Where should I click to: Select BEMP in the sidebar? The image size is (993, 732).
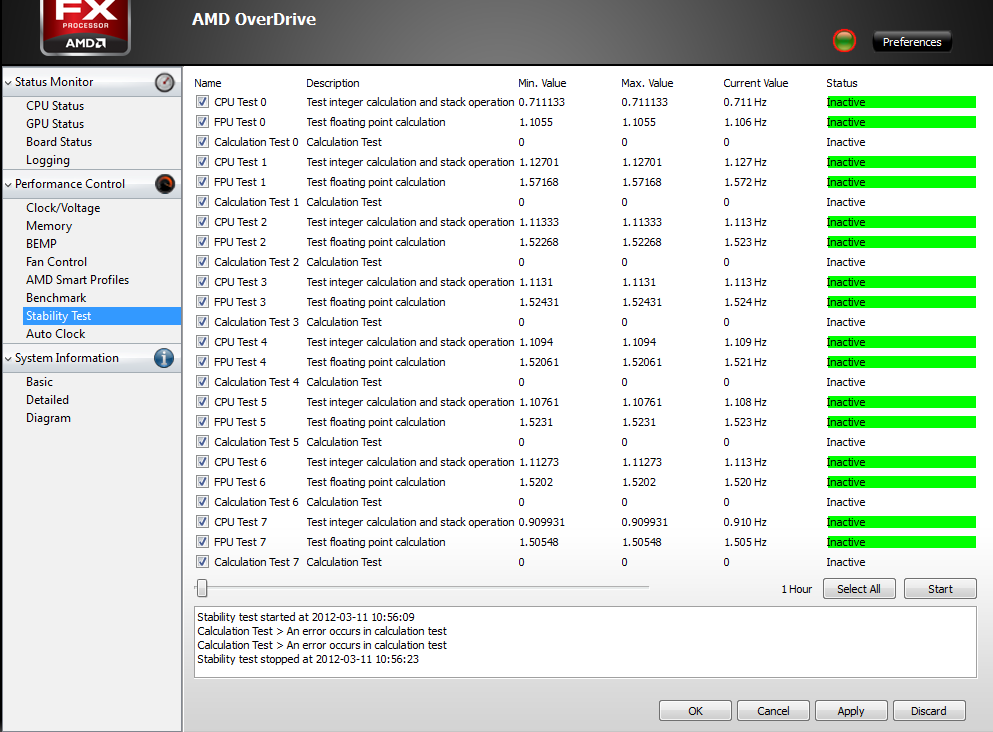(42, 244)
